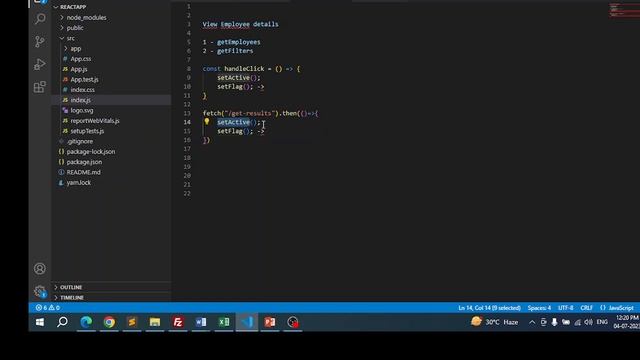Click the editor minimap
The image size is (640, 360).
click(624, 10)
